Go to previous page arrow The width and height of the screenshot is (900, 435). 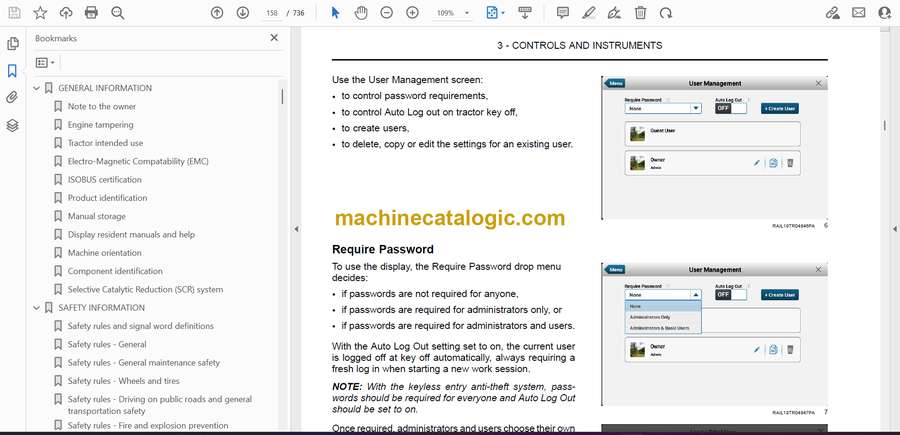[x=217, y=13]
